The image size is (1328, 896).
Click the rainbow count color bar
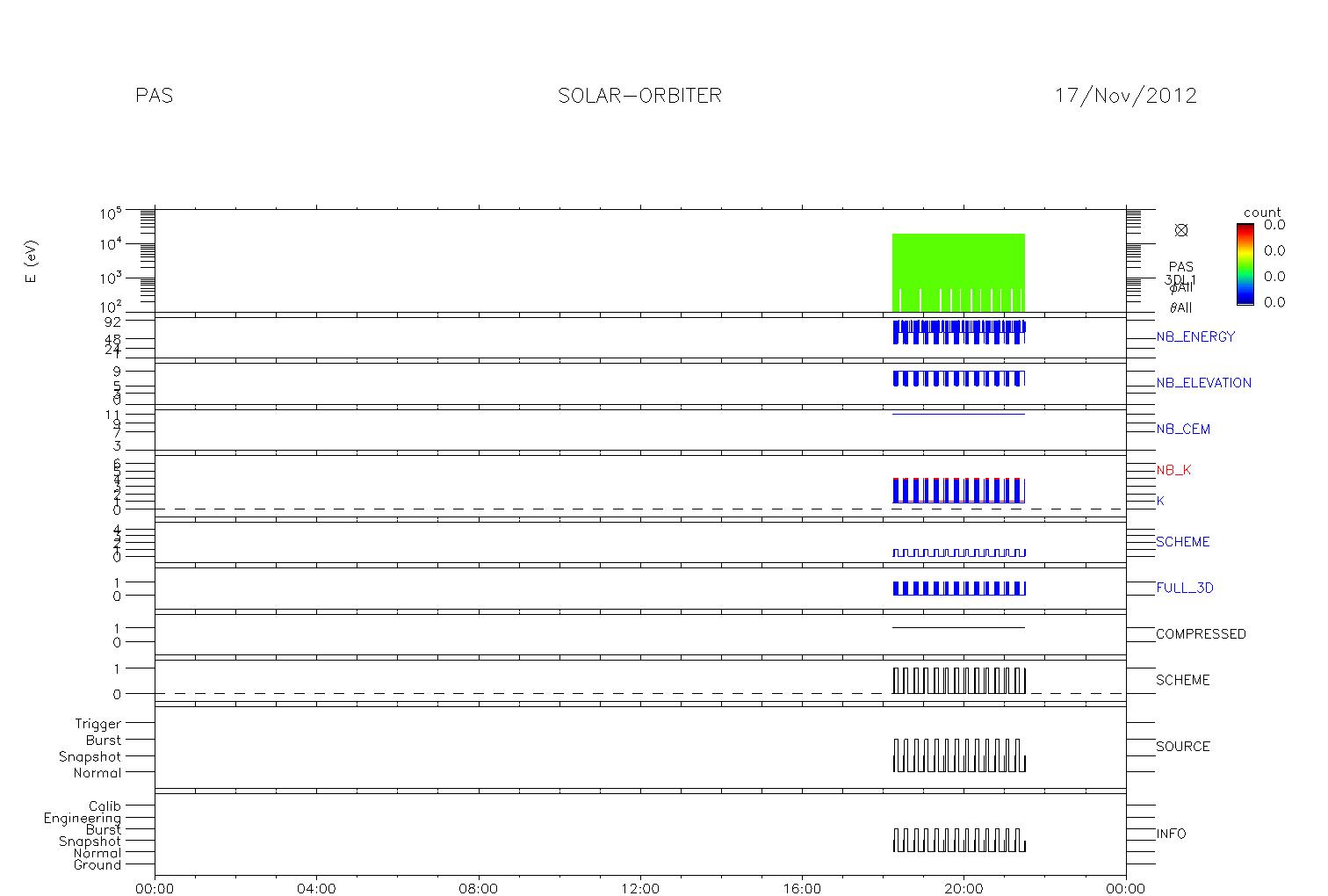(x=1245, y=264)
